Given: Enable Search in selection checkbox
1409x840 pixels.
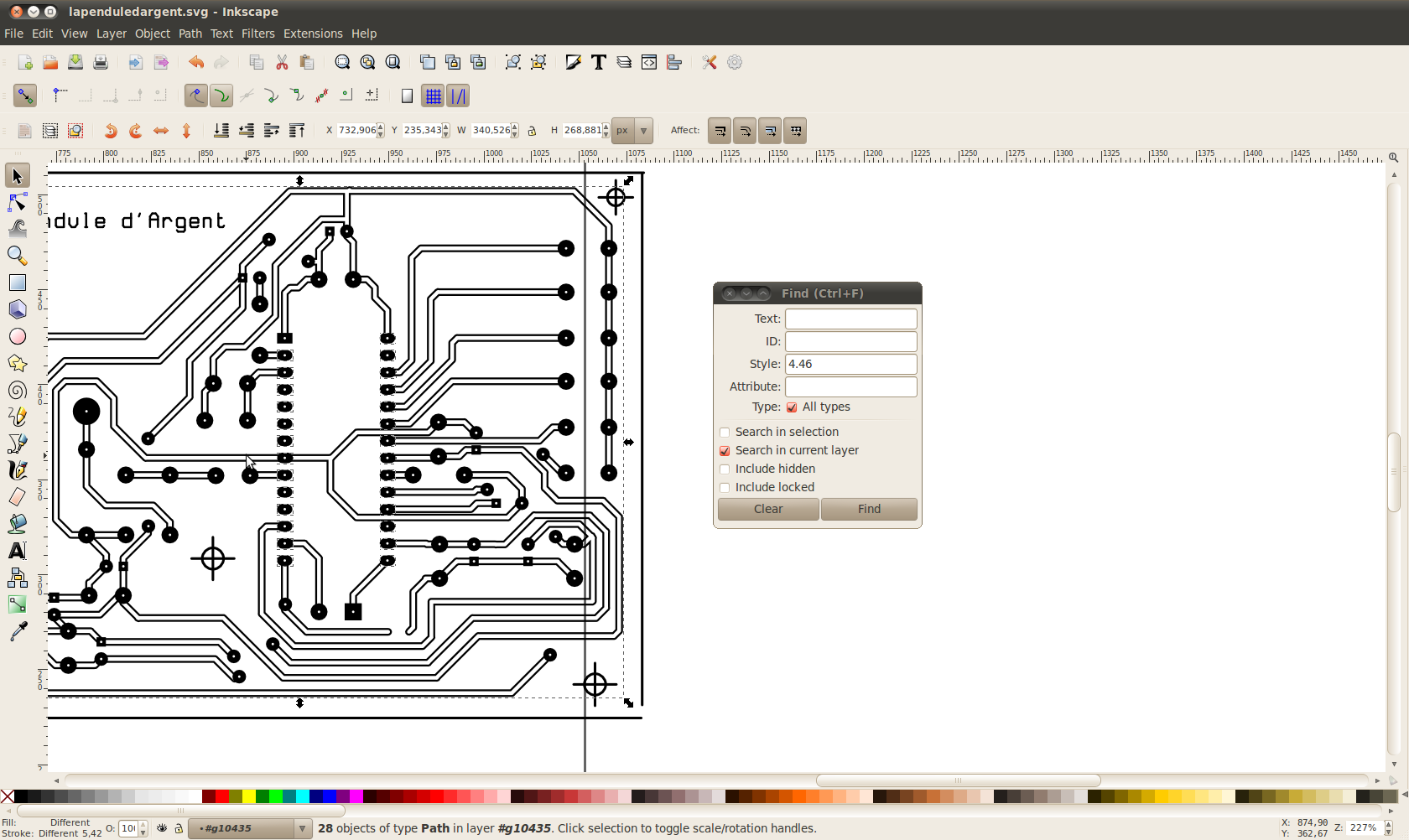Looking at the screenshot, I should [x=725, y=433].
